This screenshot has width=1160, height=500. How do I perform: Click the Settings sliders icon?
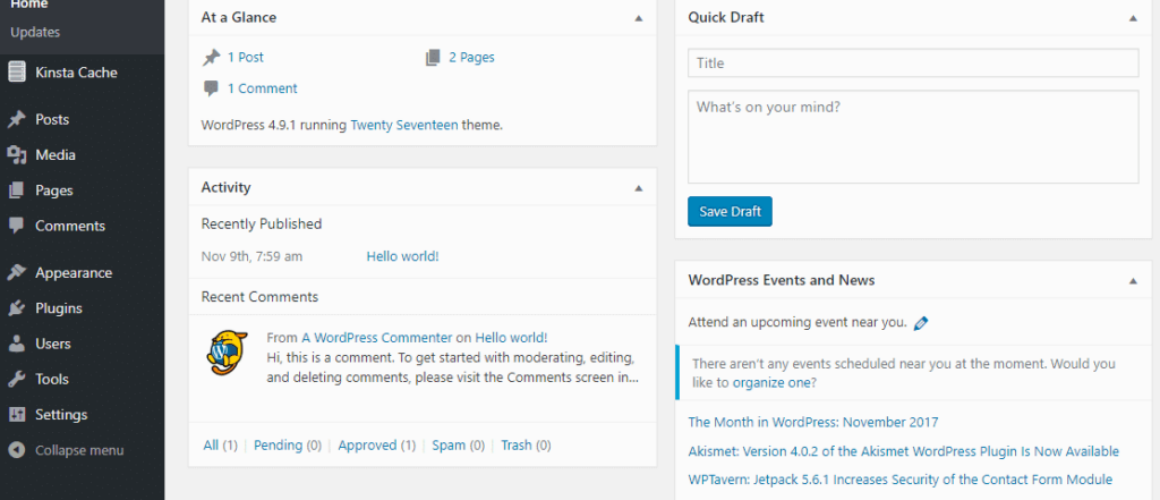click(16, 415)
